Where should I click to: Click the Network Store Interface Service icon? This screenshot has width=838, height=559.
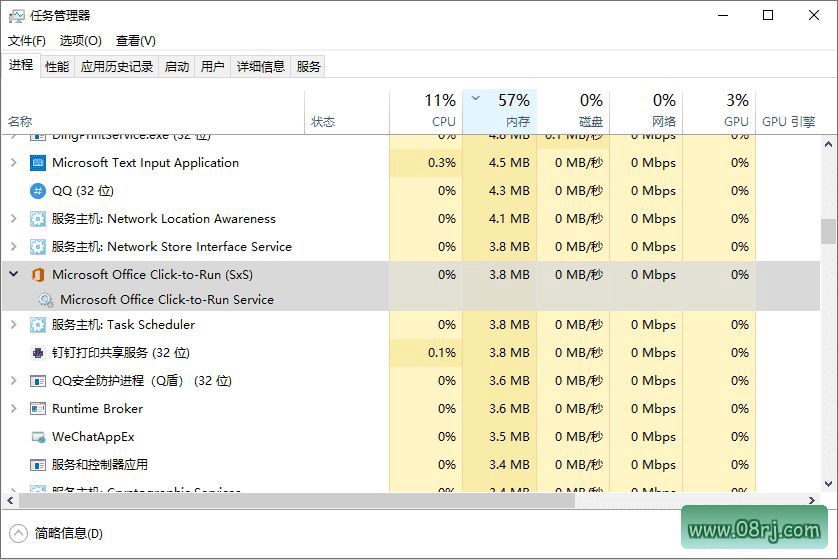pyautogui.click(x=38, y=247)
